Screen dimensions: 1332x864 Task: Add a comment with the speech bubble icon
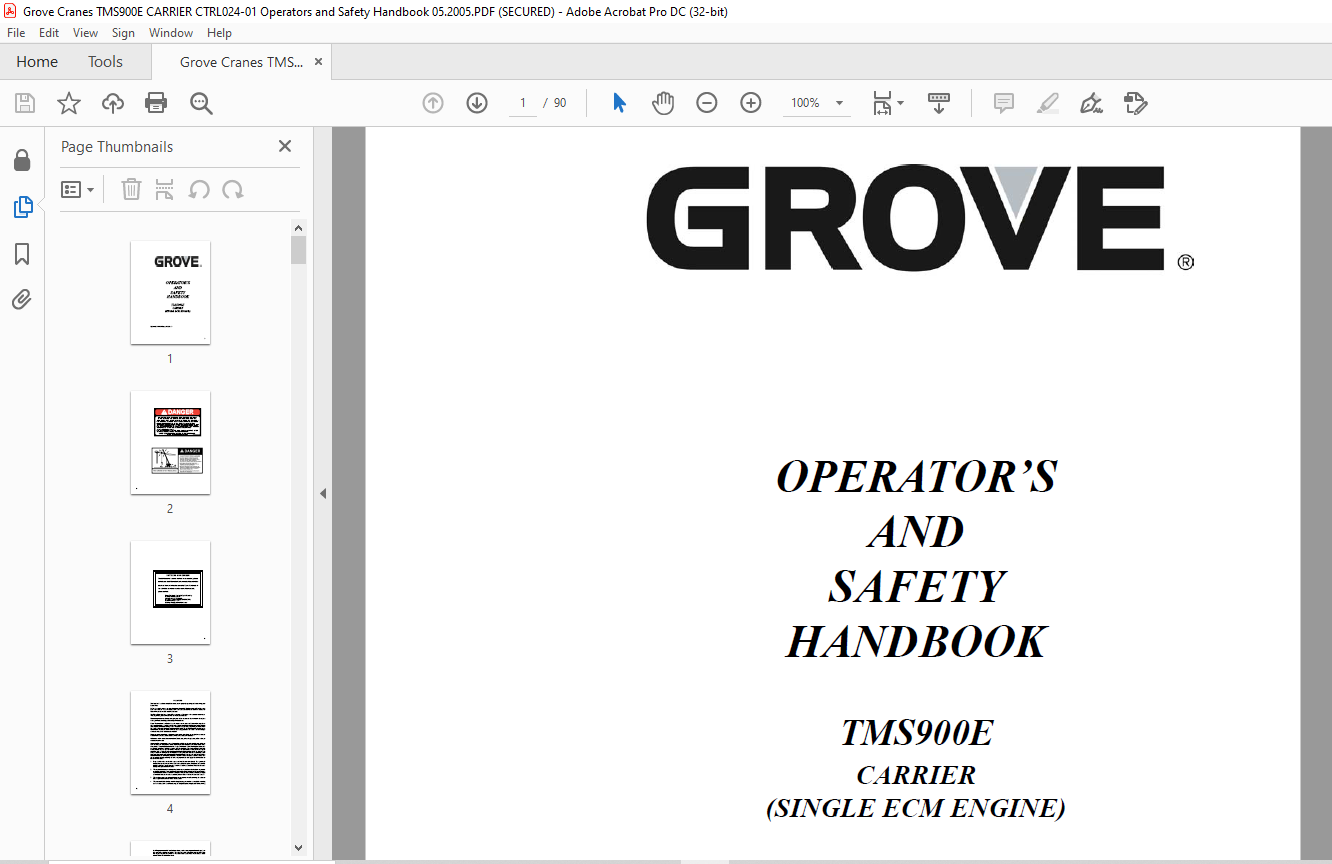pos(1004,103)
